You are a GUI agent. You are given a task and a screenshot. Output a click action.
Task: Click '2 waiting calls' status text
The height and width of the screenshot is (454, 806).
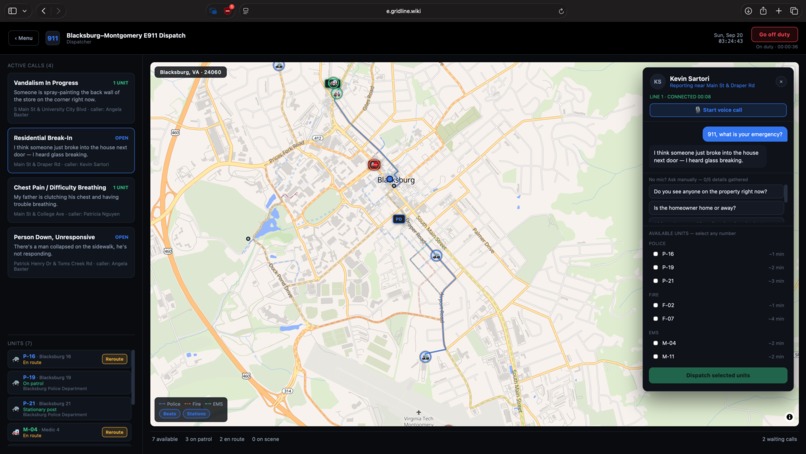pyautogui.click(x=779, y=439)
